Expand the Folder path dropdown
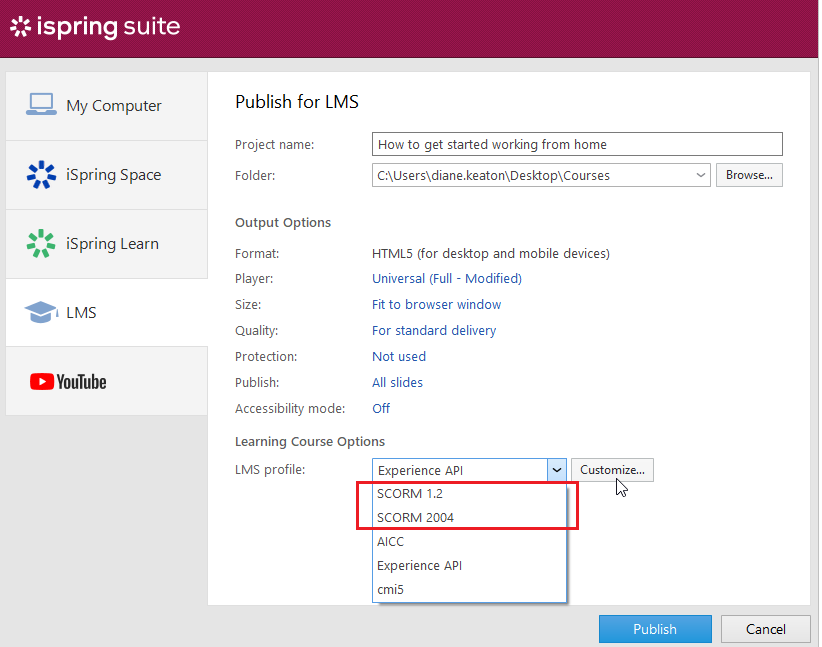This screenshot has height=647, width=822. pos(699,175)
